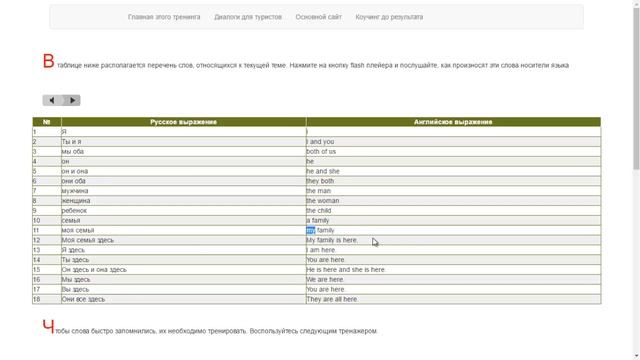The image size is (640, 360).
Task: Click the Russian cell "Вы здесь"
Action: coord(184,289)
